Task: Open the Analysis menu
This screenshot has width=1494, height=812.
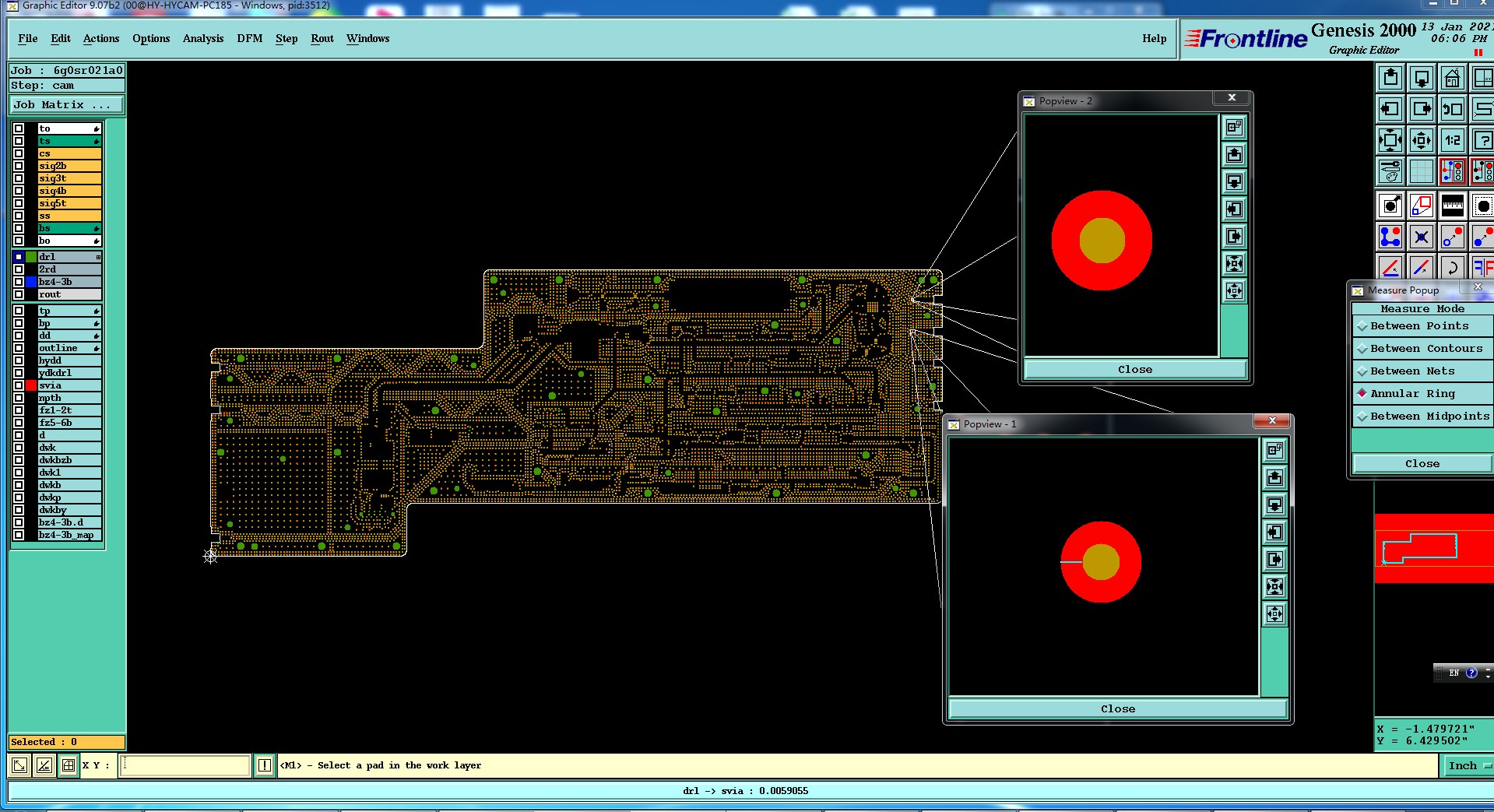Action: (203, 38)
